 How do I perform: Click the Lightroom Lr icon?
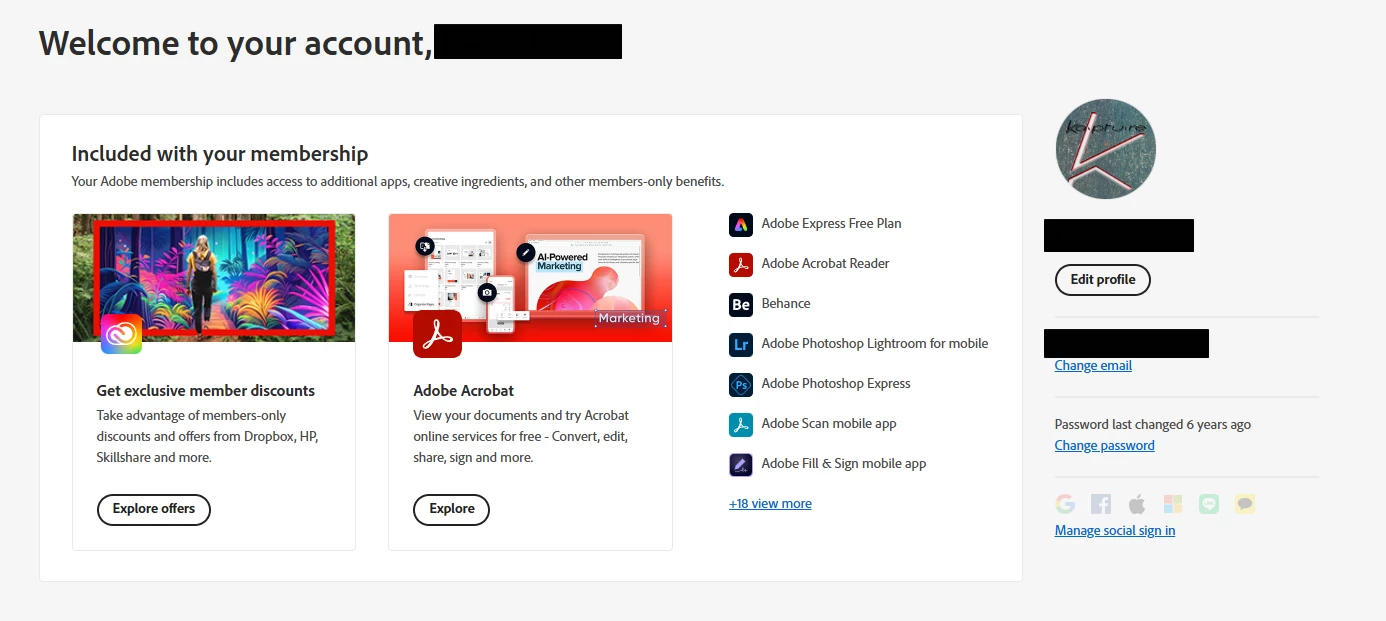[x=741, y=344]
